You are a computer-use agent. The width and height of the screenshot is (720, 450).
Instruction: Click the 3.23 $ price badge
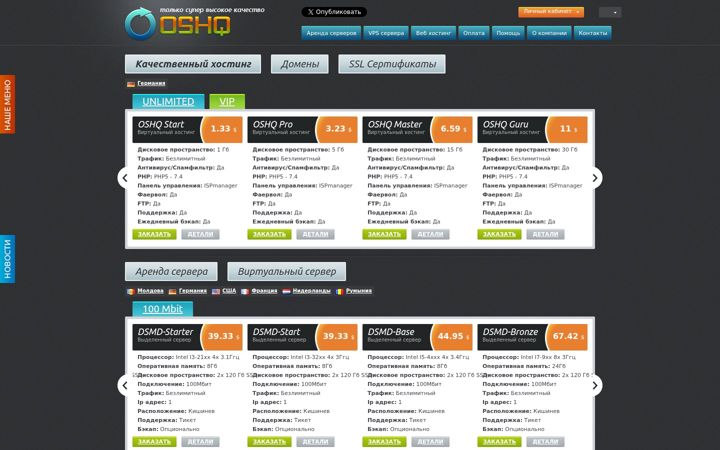[337, 129]
